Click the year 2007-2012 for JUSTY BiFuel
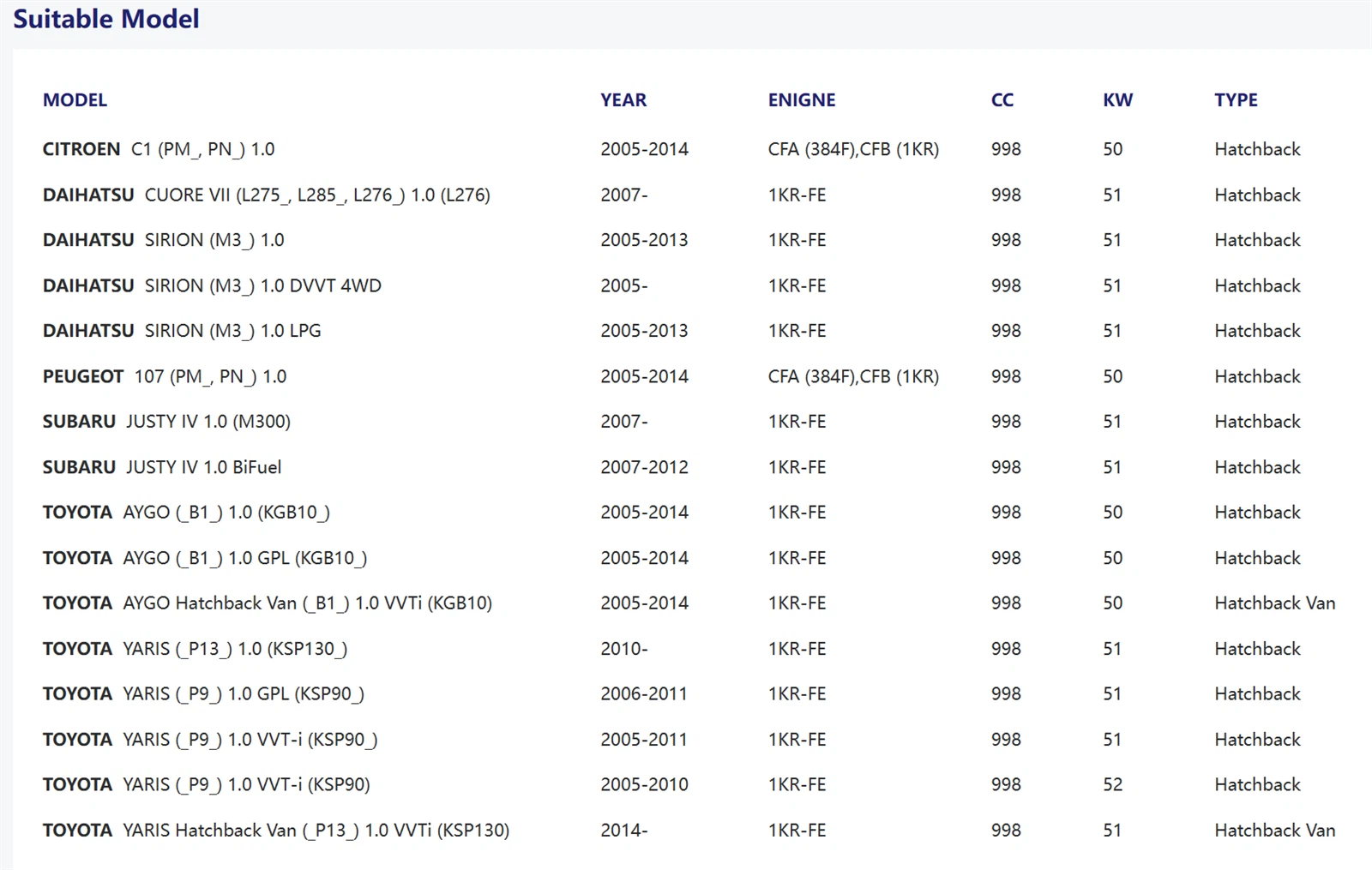The width and height of the screenshot is (1372, 870). pyautogui.click(x=645, y=467)
